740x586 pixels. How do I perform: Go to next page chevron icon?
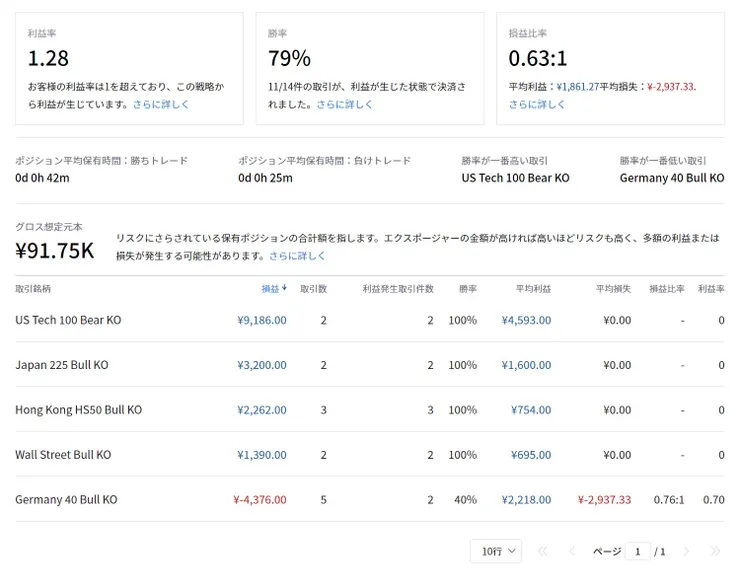pyautogui.click(x=686, y=551)
